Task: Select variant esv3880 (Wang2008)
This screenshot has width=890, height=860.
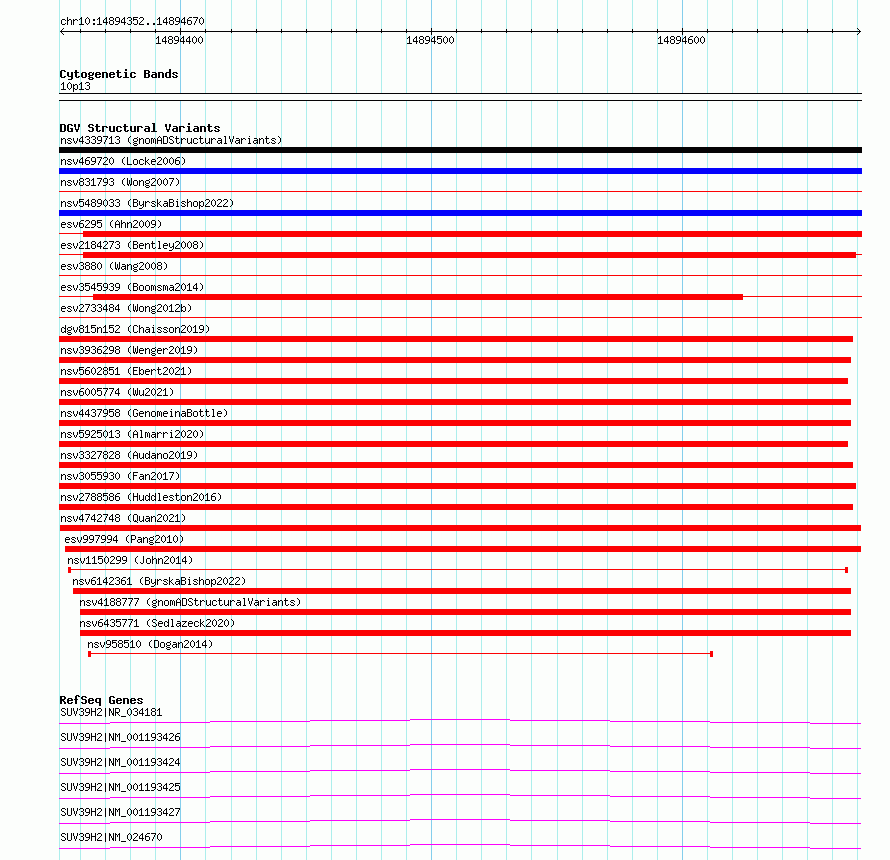Action: pyautogui.click(x=114, y=266)
